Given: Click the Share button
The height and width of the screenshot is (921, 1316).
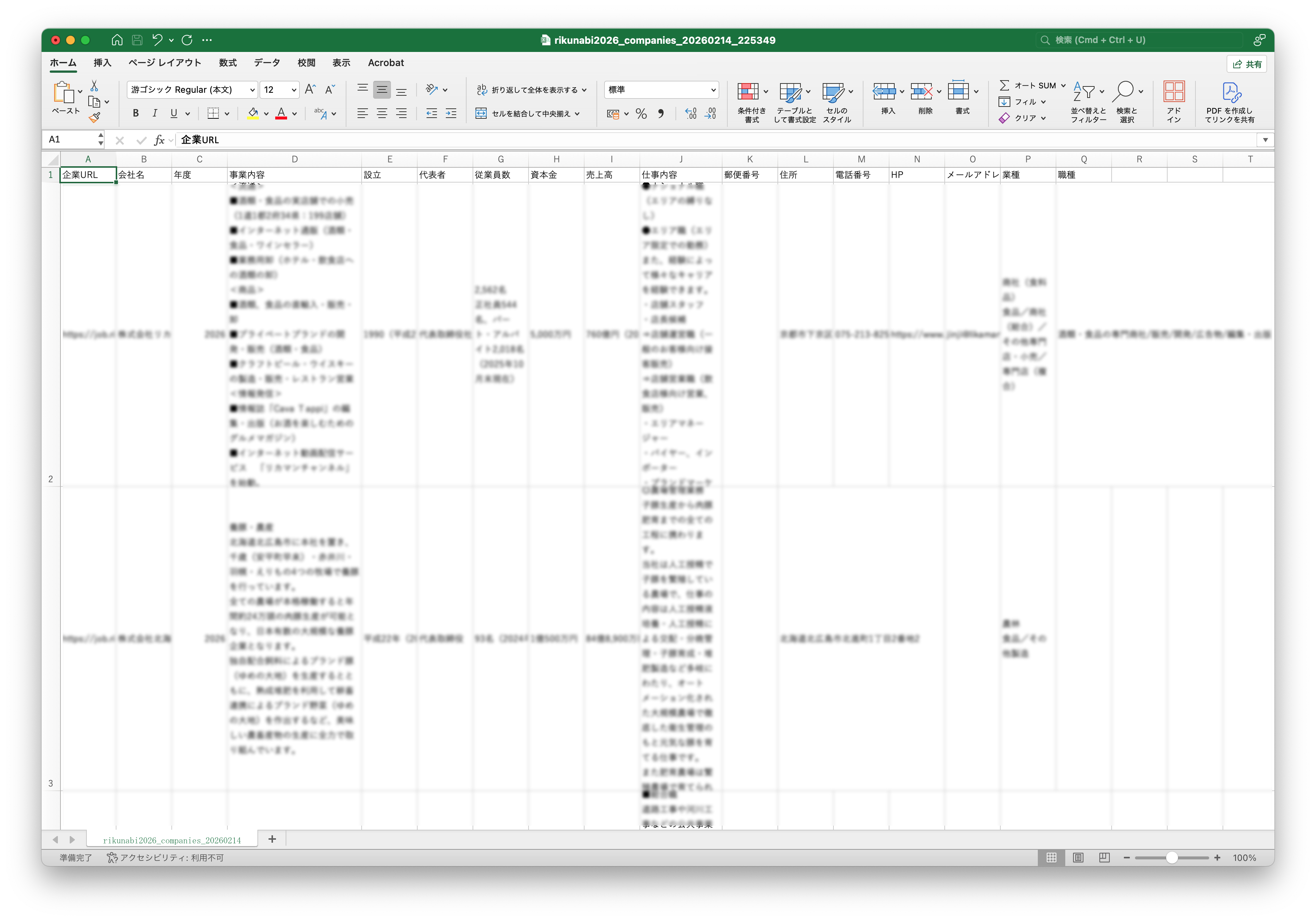Looking at the screenshot, I should (x=1247, y=64).
